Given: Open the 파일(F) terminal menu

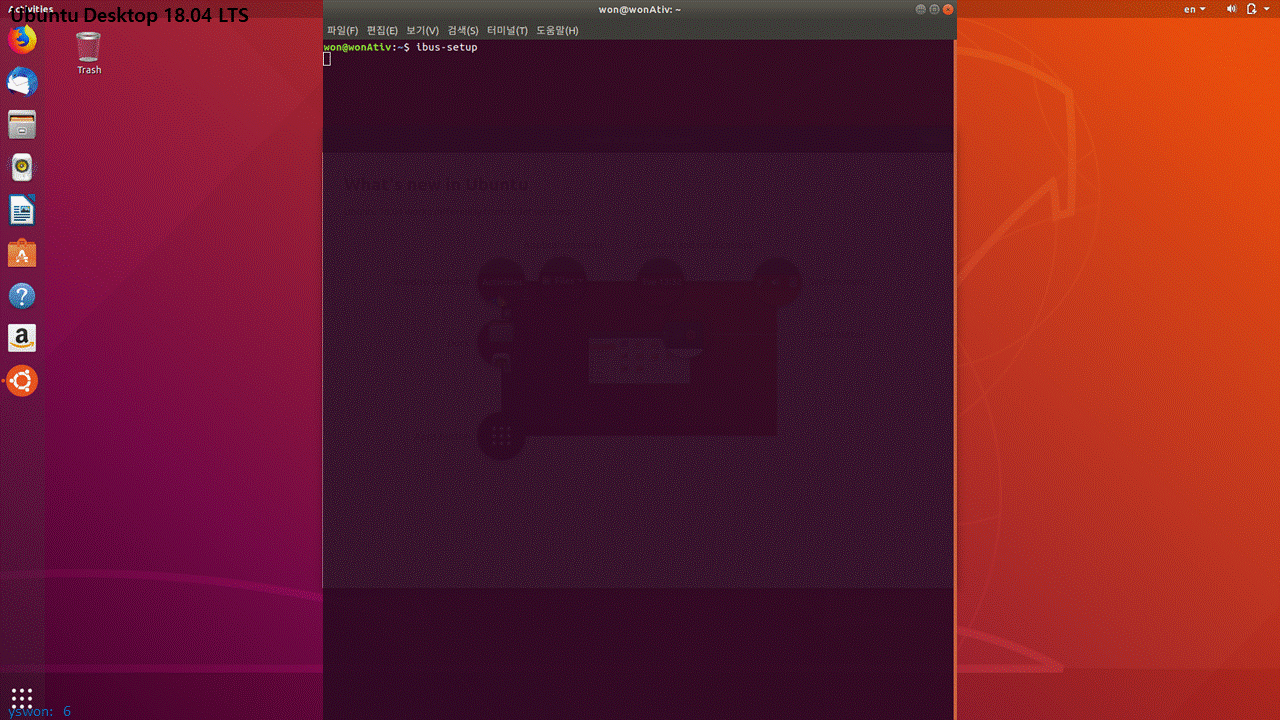Looking at the screenshot, I should (x=342, y=31).
